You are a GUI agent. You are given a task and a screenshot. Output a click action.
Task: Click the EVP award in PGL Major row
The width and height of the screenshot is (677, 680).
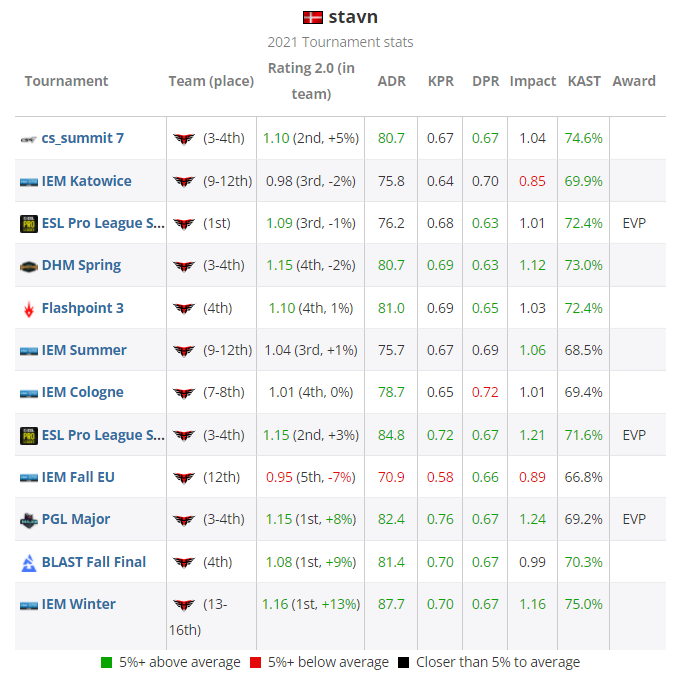[634, 519]
